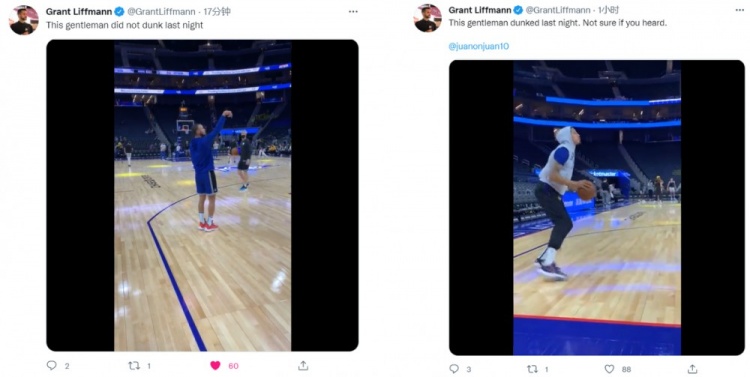
Task: Share the left tweet via upload icon
Action: (x=303, y=366)
